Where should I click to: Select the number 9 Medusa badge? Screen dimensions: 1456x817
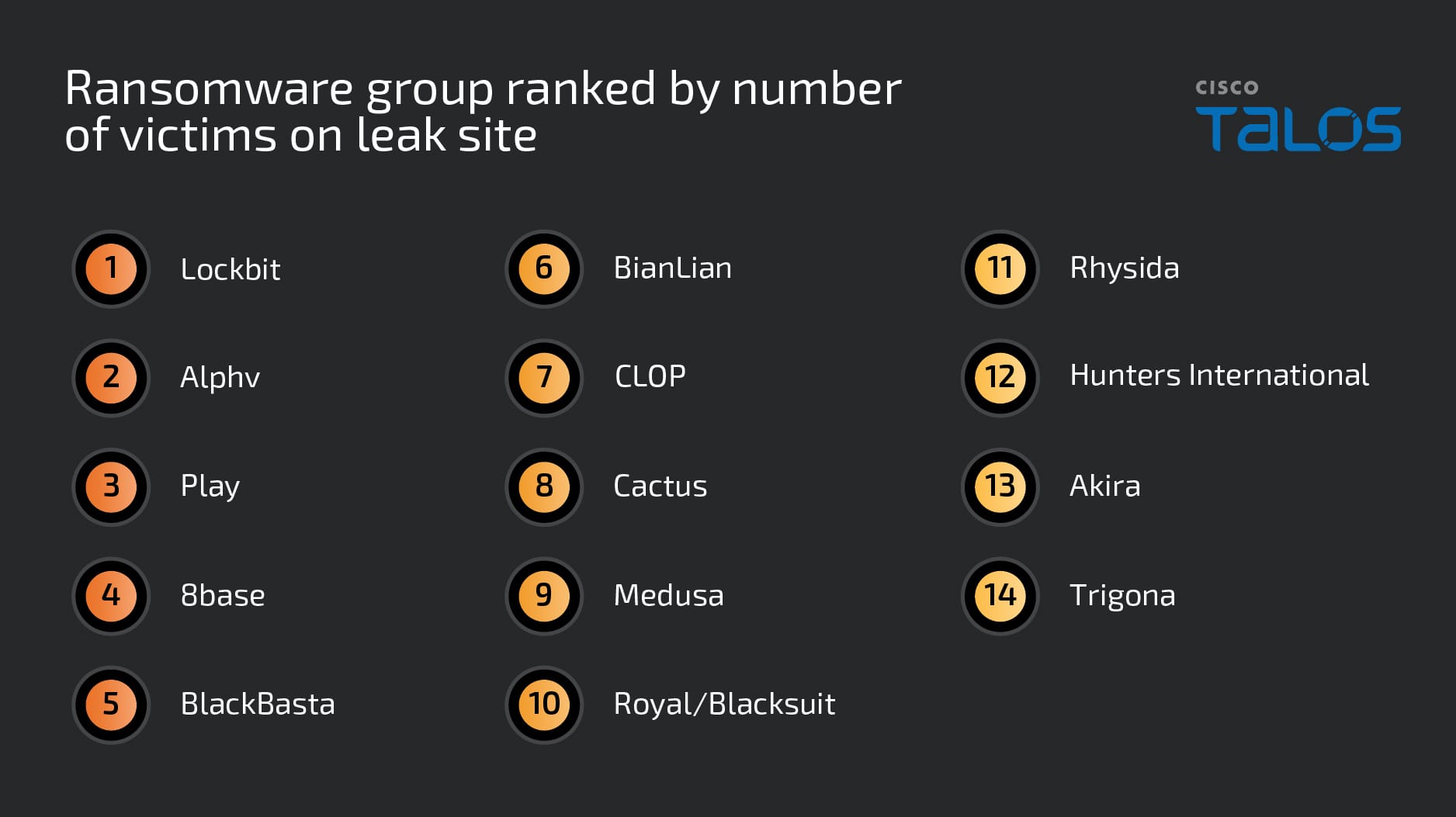(544, 596)
